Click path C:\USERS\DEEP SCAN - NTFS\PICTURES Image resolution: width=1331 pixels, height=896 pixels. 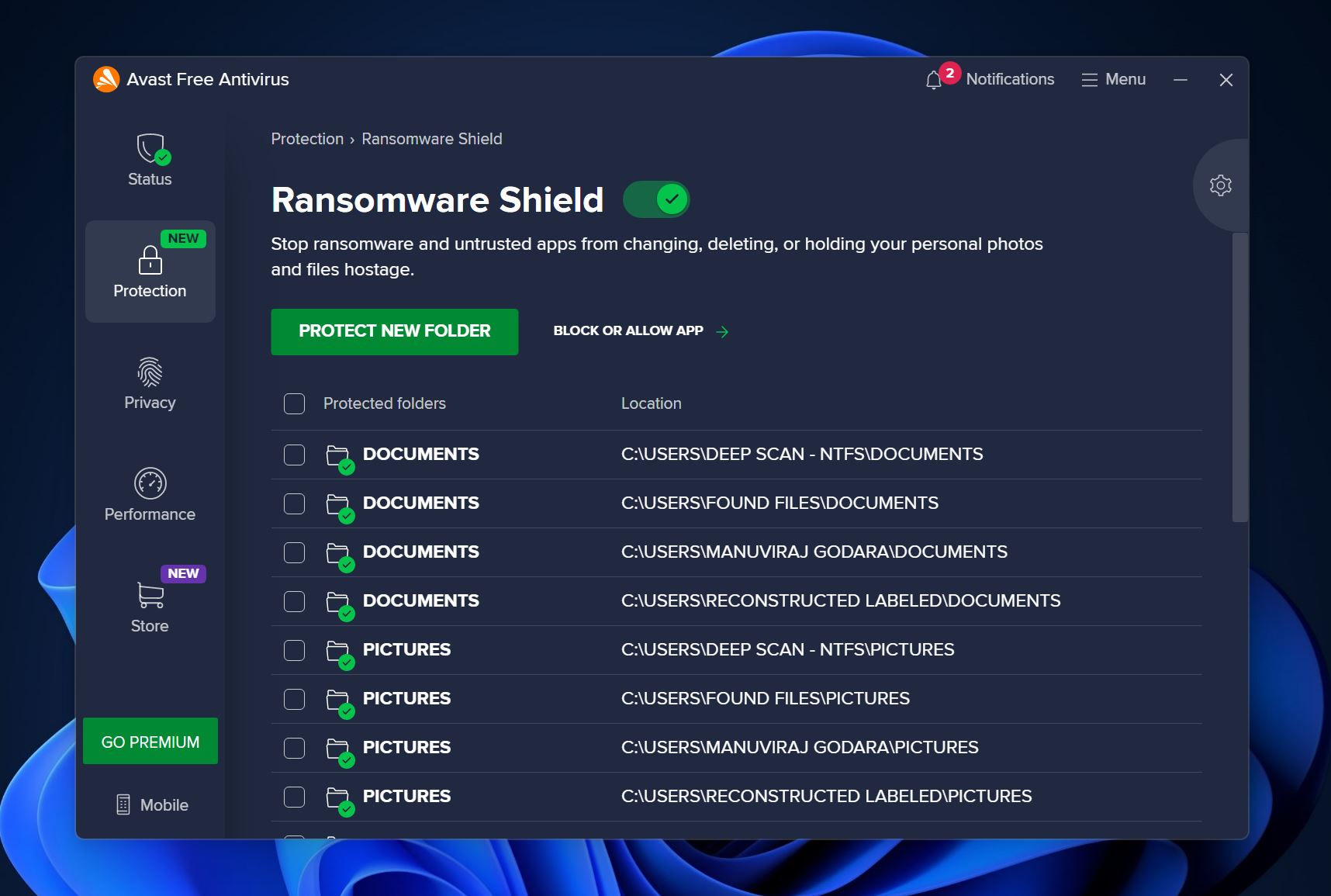pos(788,649)
